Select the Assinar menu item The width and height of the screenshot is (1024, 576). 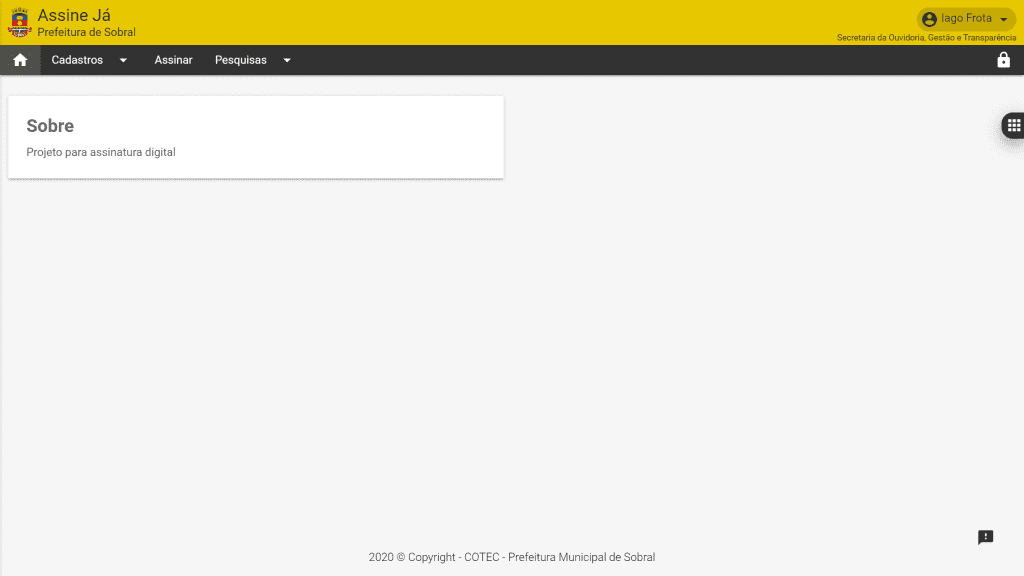click(173, 60)
